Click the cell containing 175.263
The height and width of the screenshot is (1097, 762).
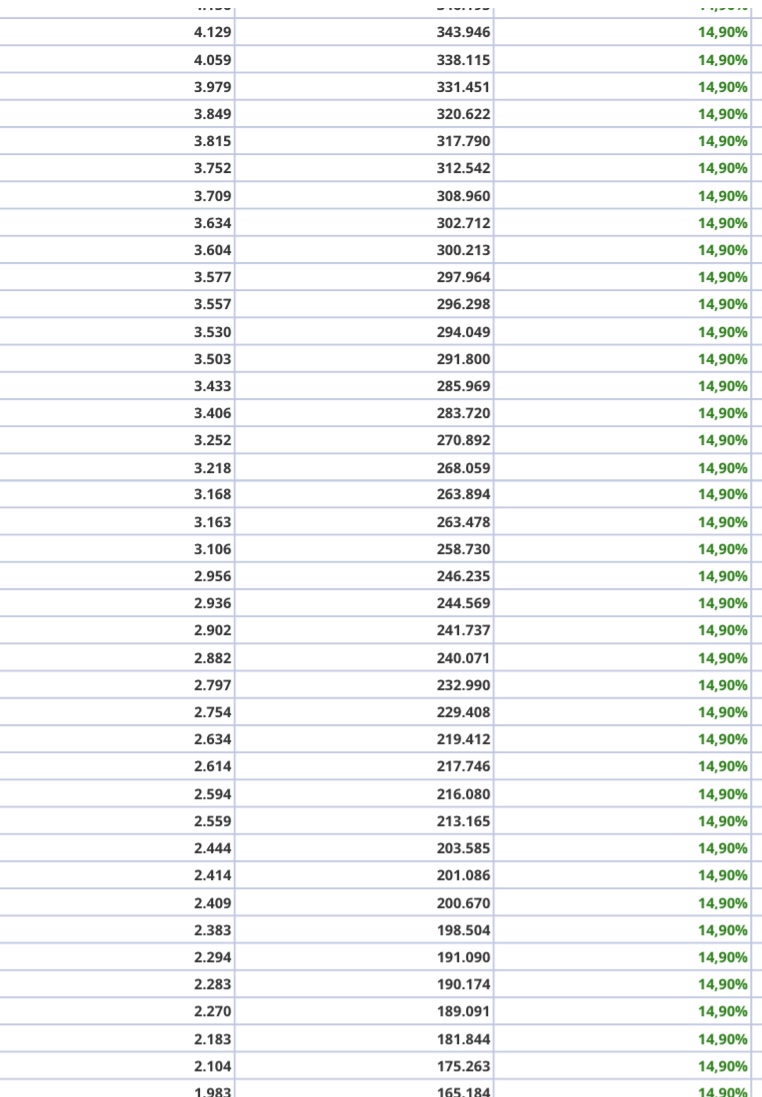tap(463, 1066)
